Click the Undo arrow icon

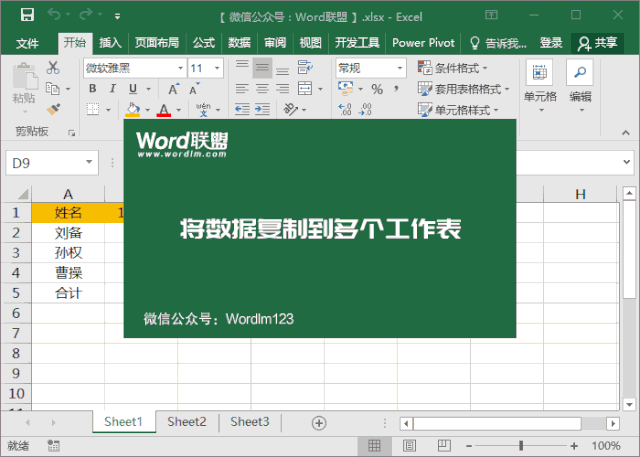(x=54, y=15)
